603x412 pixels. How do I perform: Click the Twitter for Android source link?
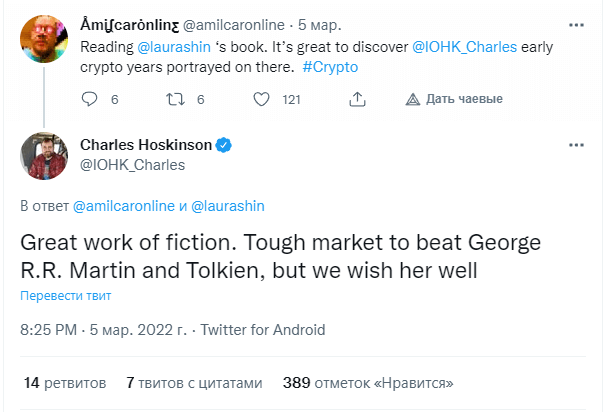click(x=263, y=330)
